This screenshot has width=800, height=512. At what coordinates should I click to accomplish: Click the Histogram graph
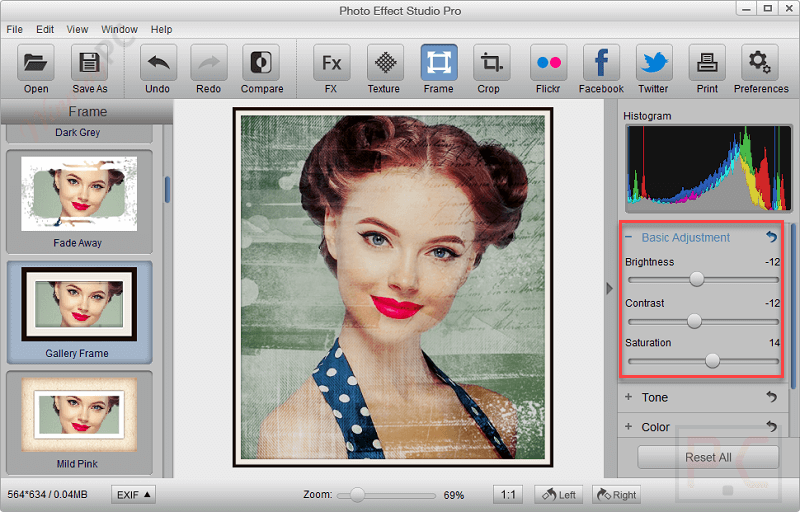coord(708,168)
